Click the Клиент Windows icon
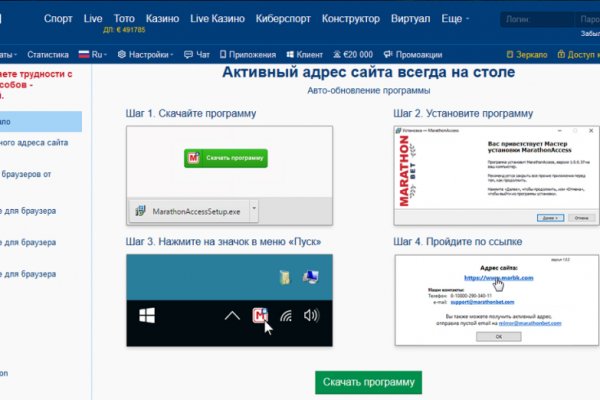600x400 pixels. coord(290,55)
